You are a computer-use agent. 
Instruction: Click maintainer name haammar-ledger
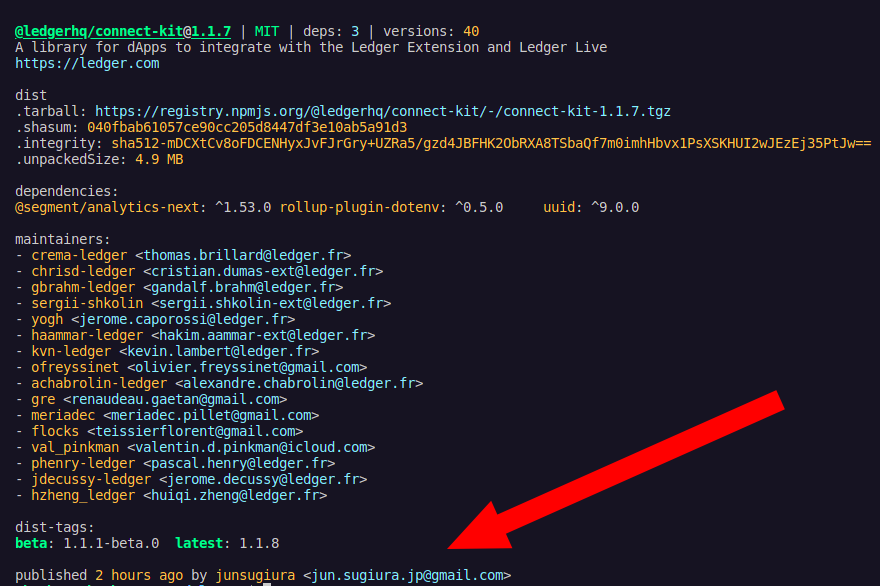pos(87,335)
